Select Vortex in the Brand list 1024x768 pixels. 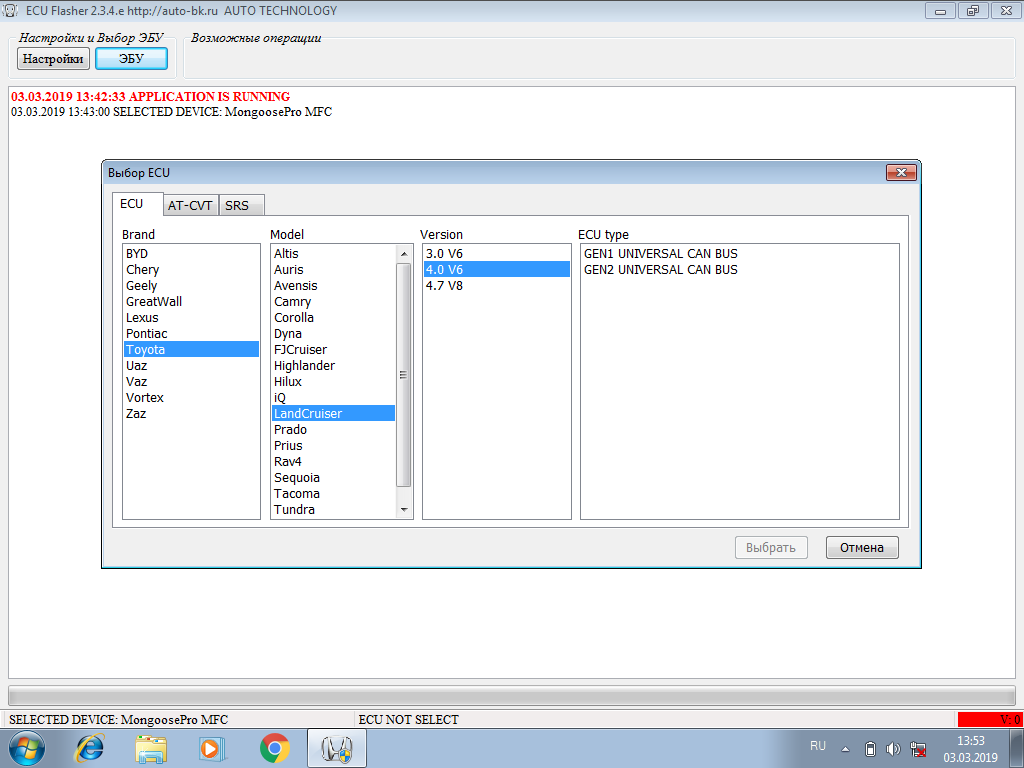pyautogui.click(x=191, y=398)
